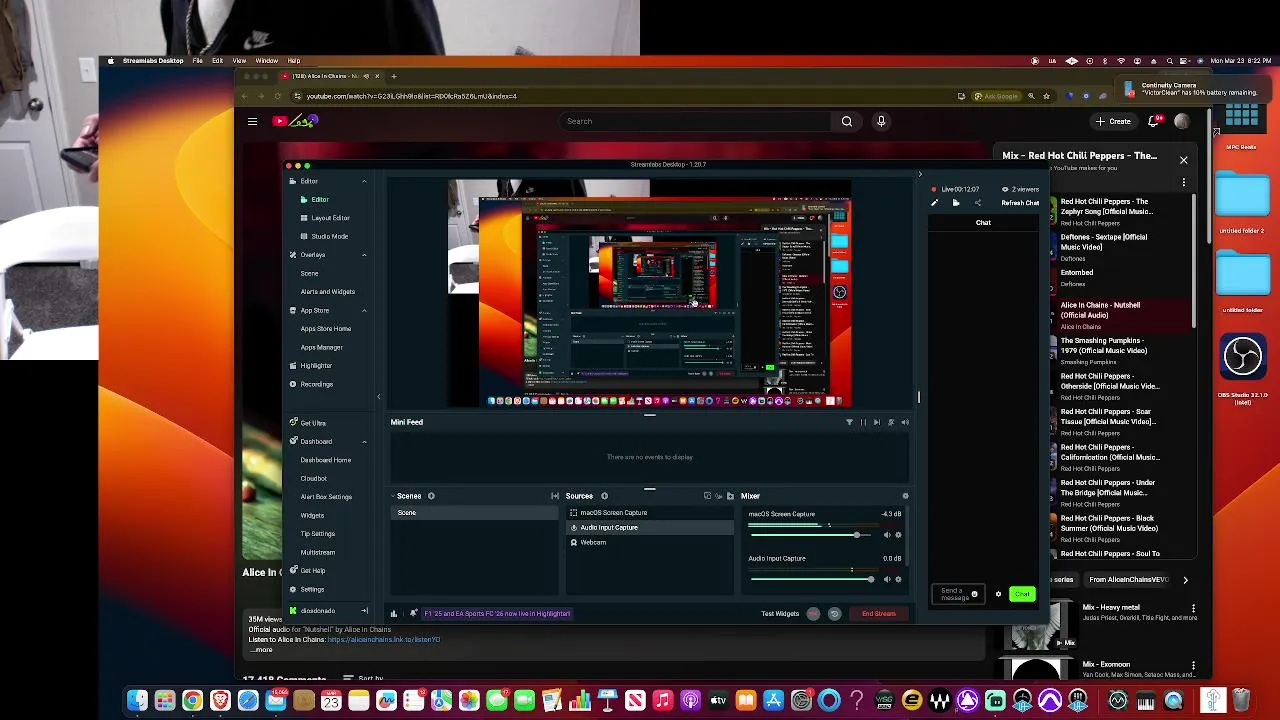Image resolution: width=1280 pixels, height=720 pixels.
Task: Click the YouTube search magnifier button
Action: pos(847,121)
